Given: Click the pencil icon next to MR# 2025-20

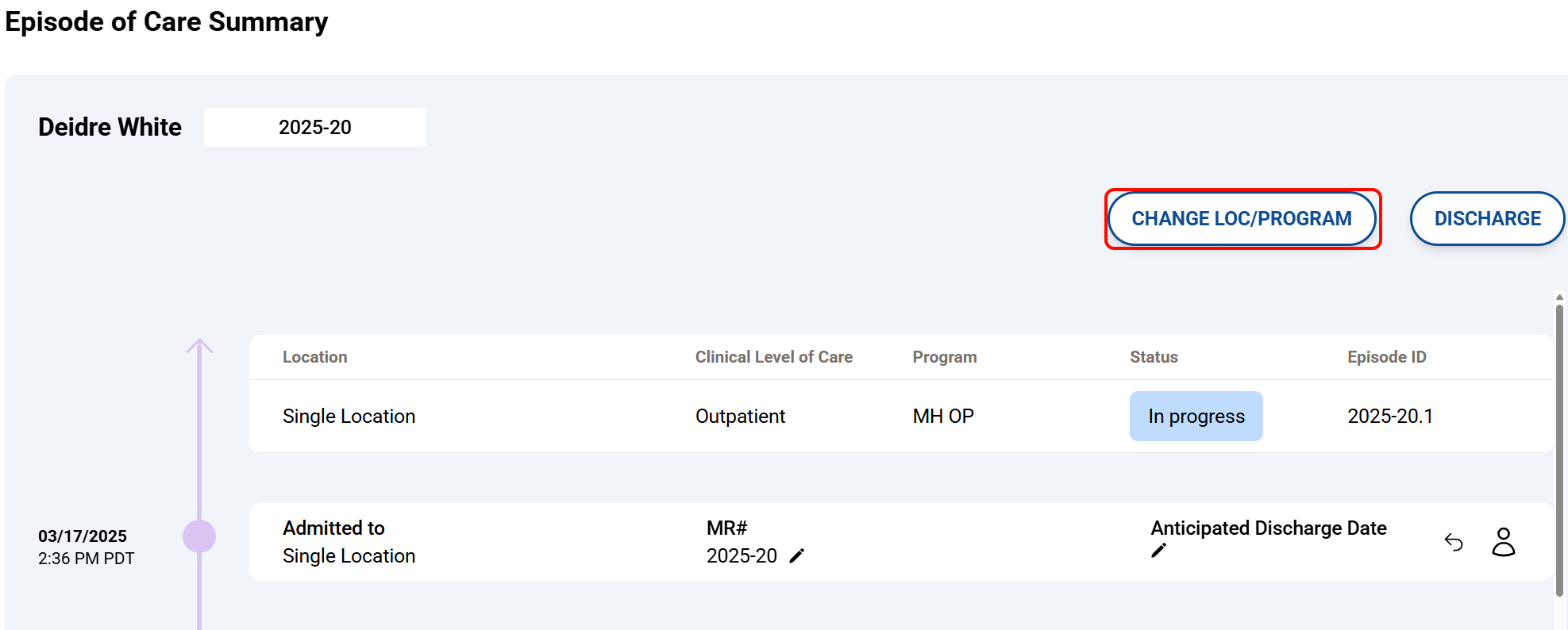Looking at the screenshot, I should pos(797,556).
